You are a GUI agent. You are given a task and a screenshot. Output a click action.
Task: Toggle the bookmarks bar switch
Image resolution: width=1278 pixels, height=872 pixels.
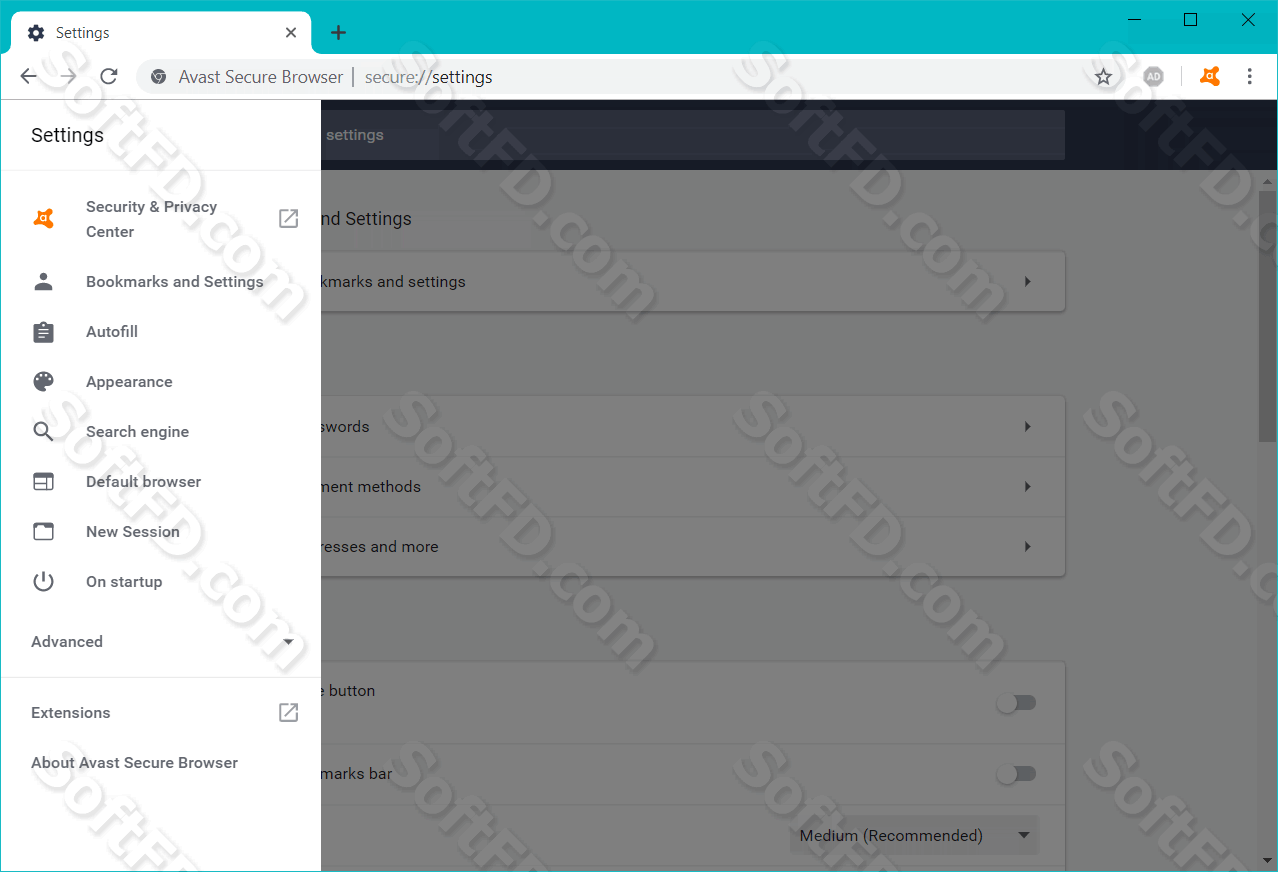click(x=1017, y=773)
